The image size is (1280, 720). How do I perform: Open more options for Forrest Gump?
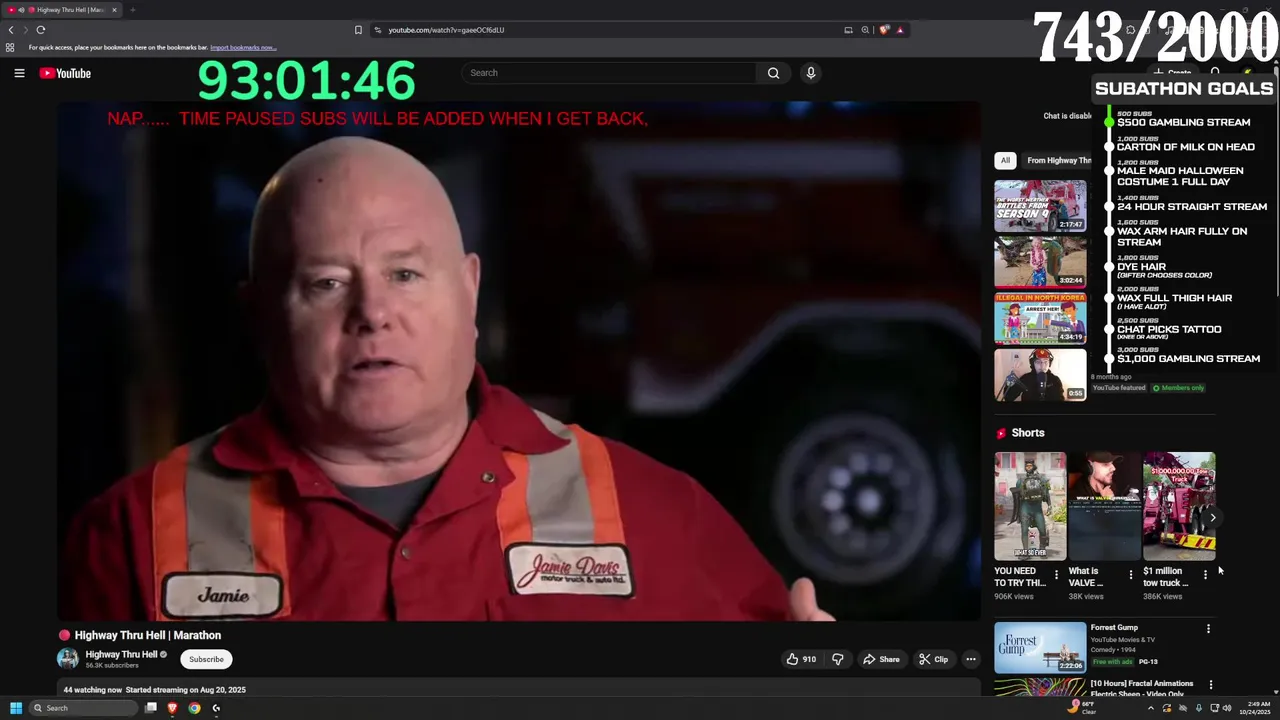pyautogui.click(x=1208, y=629)
